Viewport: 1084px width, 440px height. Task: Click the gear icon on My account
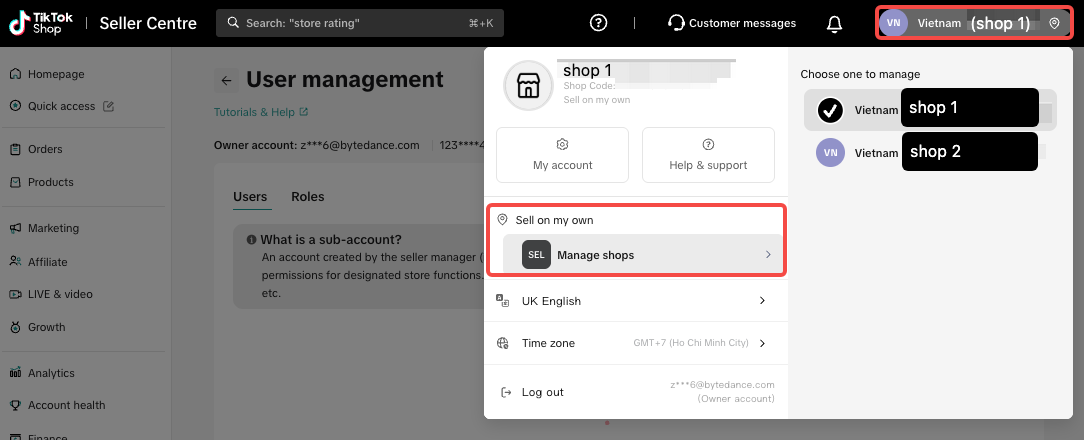pyautogui.click(x=563, y=145)
